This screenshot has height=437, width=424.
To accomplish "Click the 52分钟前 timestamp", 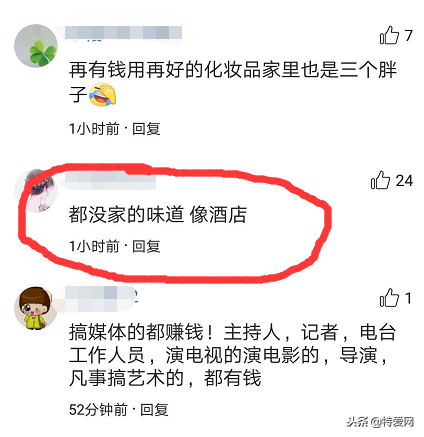I will pyautogui.click(x=98, y=410).
